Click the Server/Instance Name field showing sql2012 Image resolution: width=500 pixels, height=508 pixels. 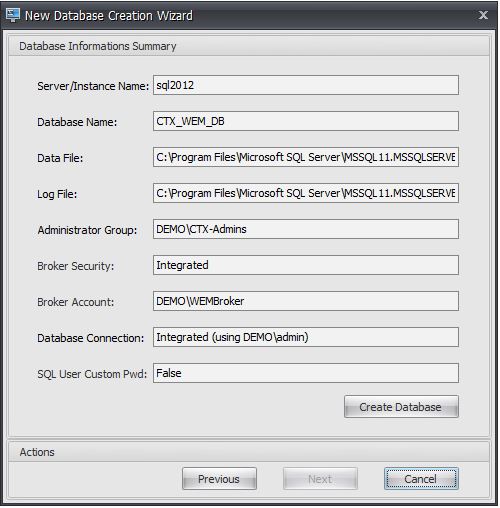click(x=306, y=85)
